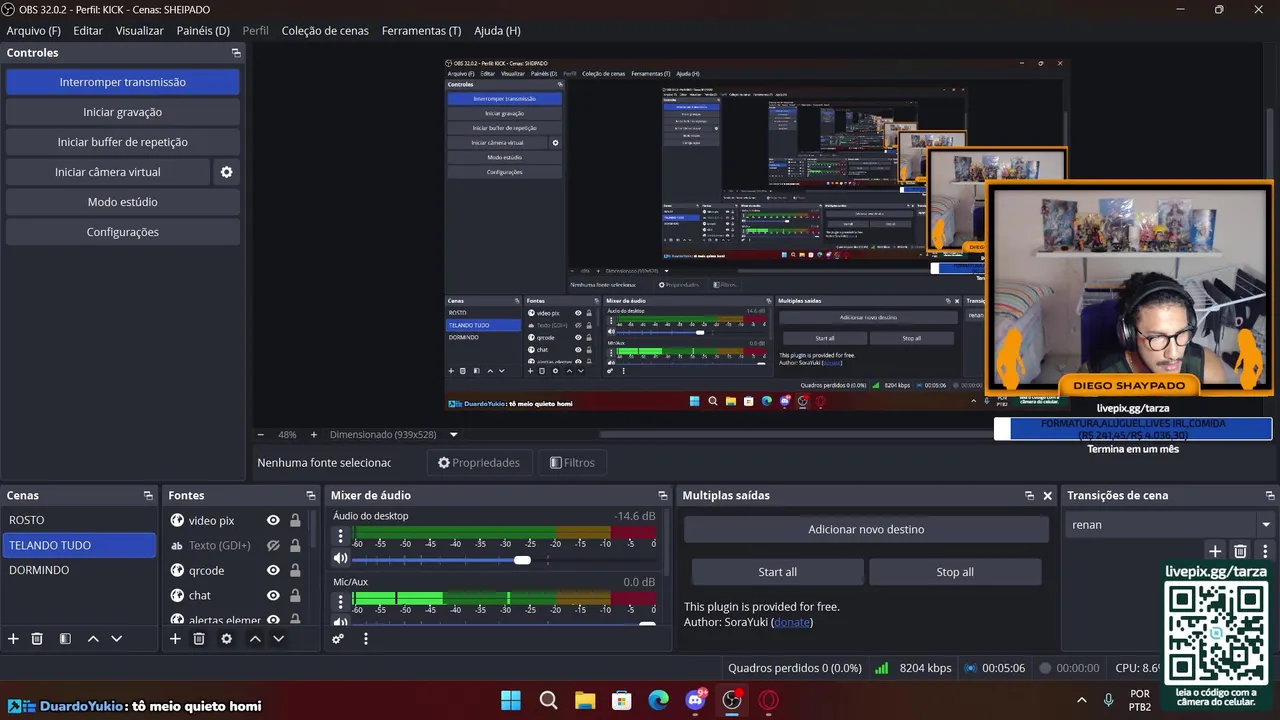
Task: Add a new scene transition
Action: [x=1215, y=551]
